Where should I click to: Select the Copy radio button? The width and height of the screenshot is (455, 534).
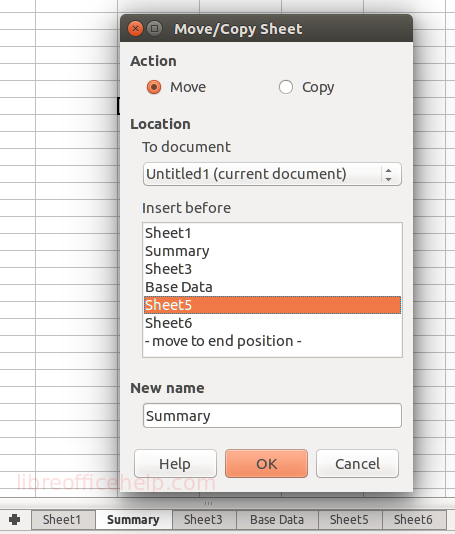pyautogui.click(x=286, y=87)
